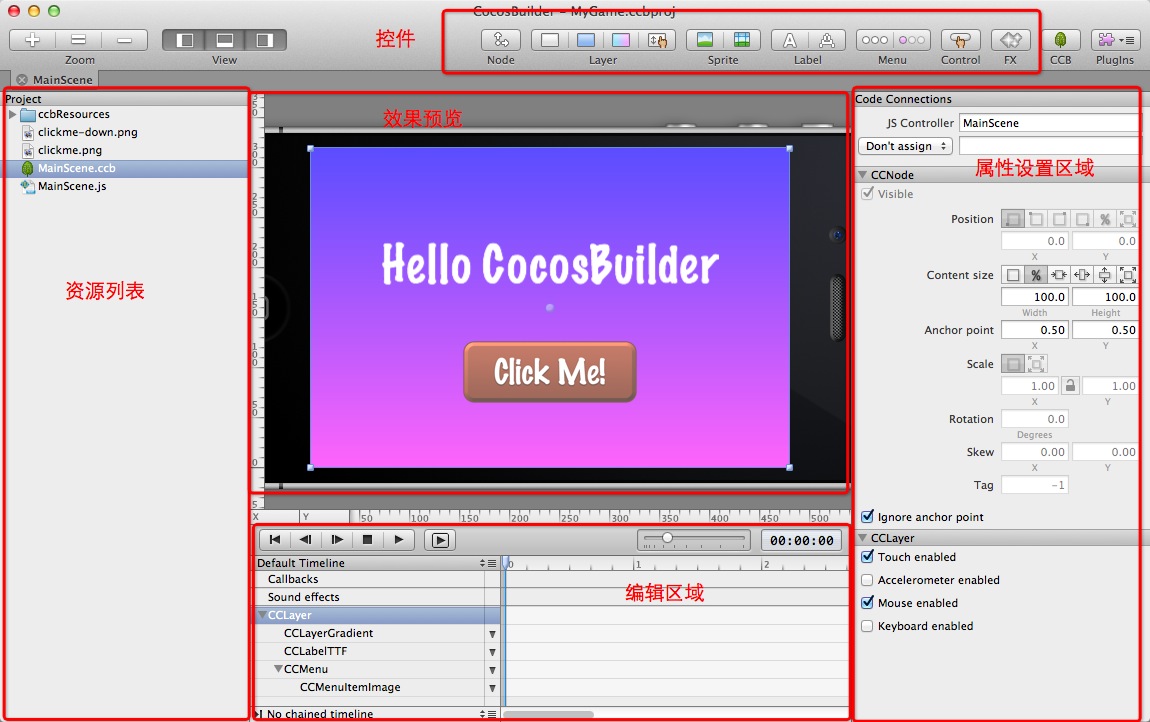Open the Don't assign dropdown

click(905, 146)
